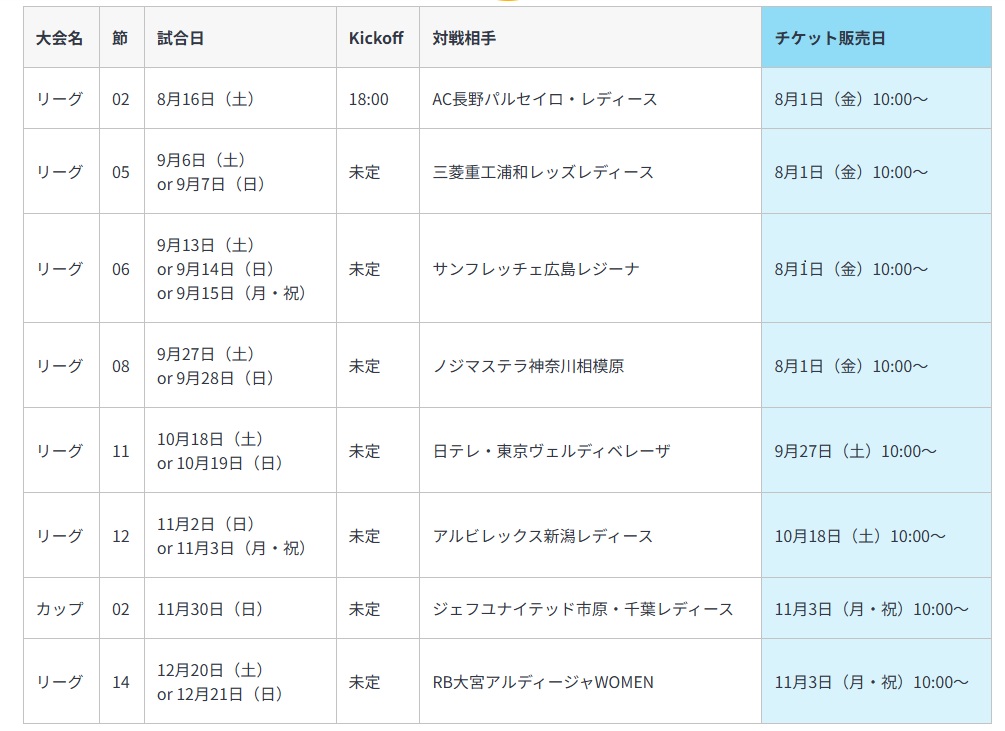Select 三菱重工浦和レッズレディース opponent cell

click(x=543, y=172)
